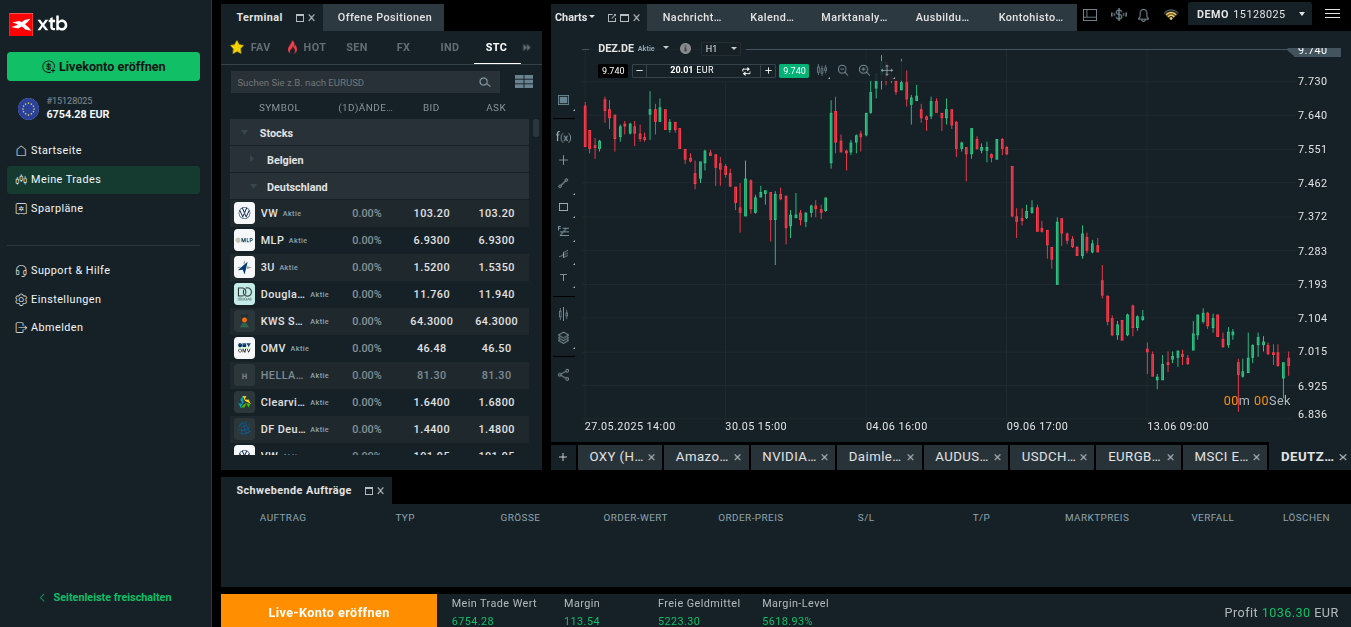Click the Livekonto eröffnen button
Image resolution: width=1351 pixels, height=627 pixels.
pos(103,67)
